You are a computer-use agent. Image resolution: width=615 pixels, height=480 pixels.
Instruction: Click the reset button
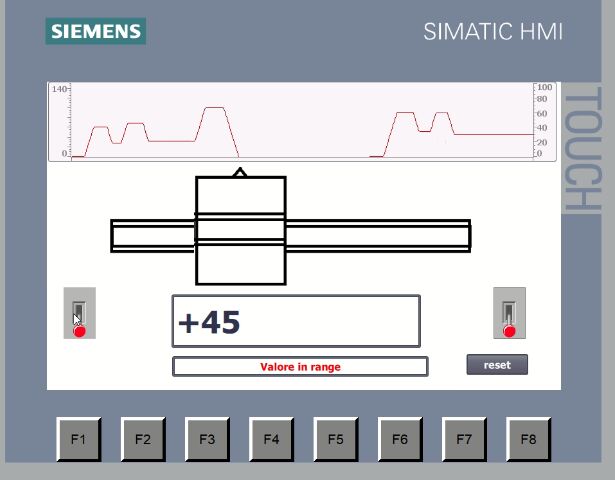497,365
